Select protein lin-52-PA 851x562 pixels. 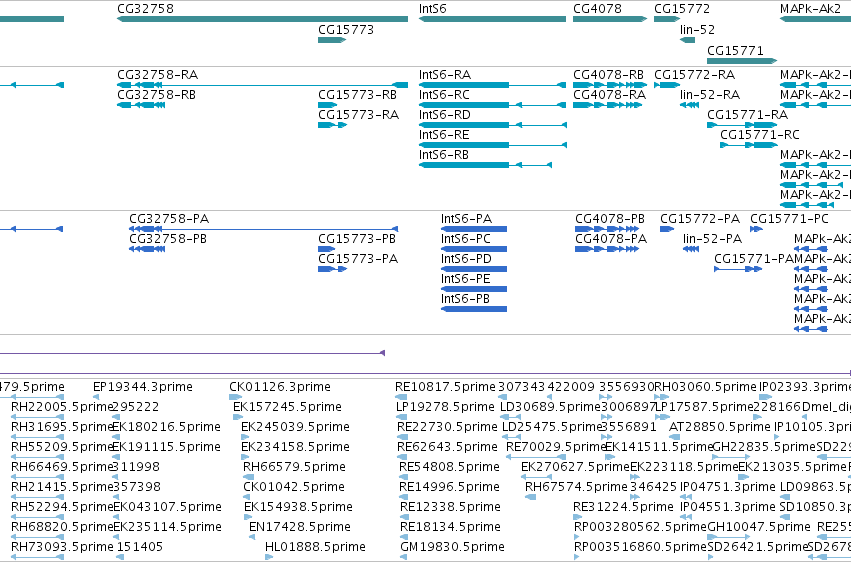pos(691,249)
